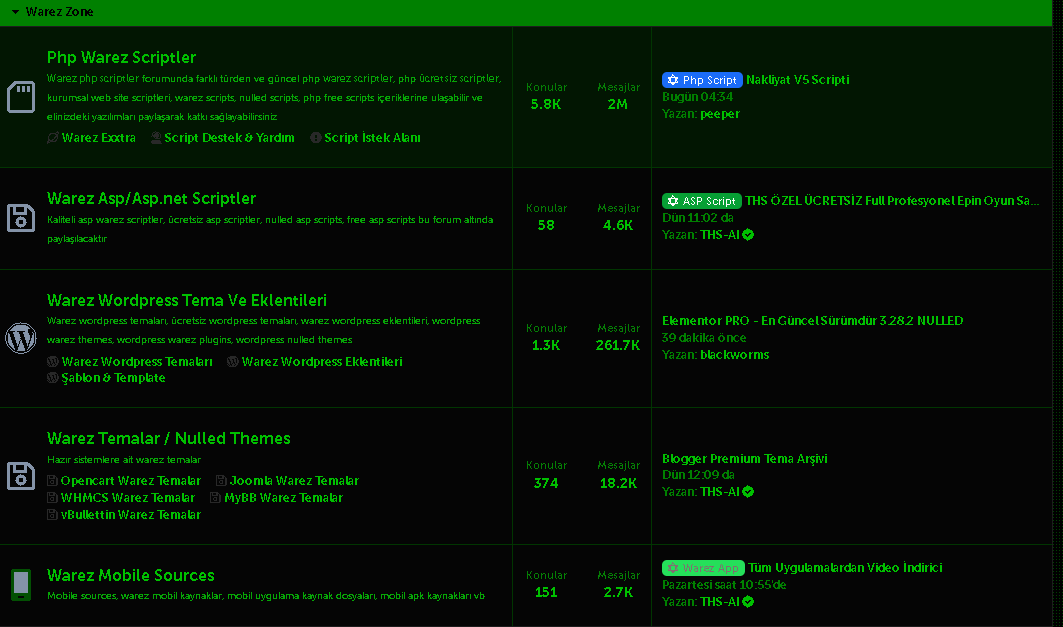
Task: Click the 'Dün 12:09 da' timestamp
Action: point(698,474)
